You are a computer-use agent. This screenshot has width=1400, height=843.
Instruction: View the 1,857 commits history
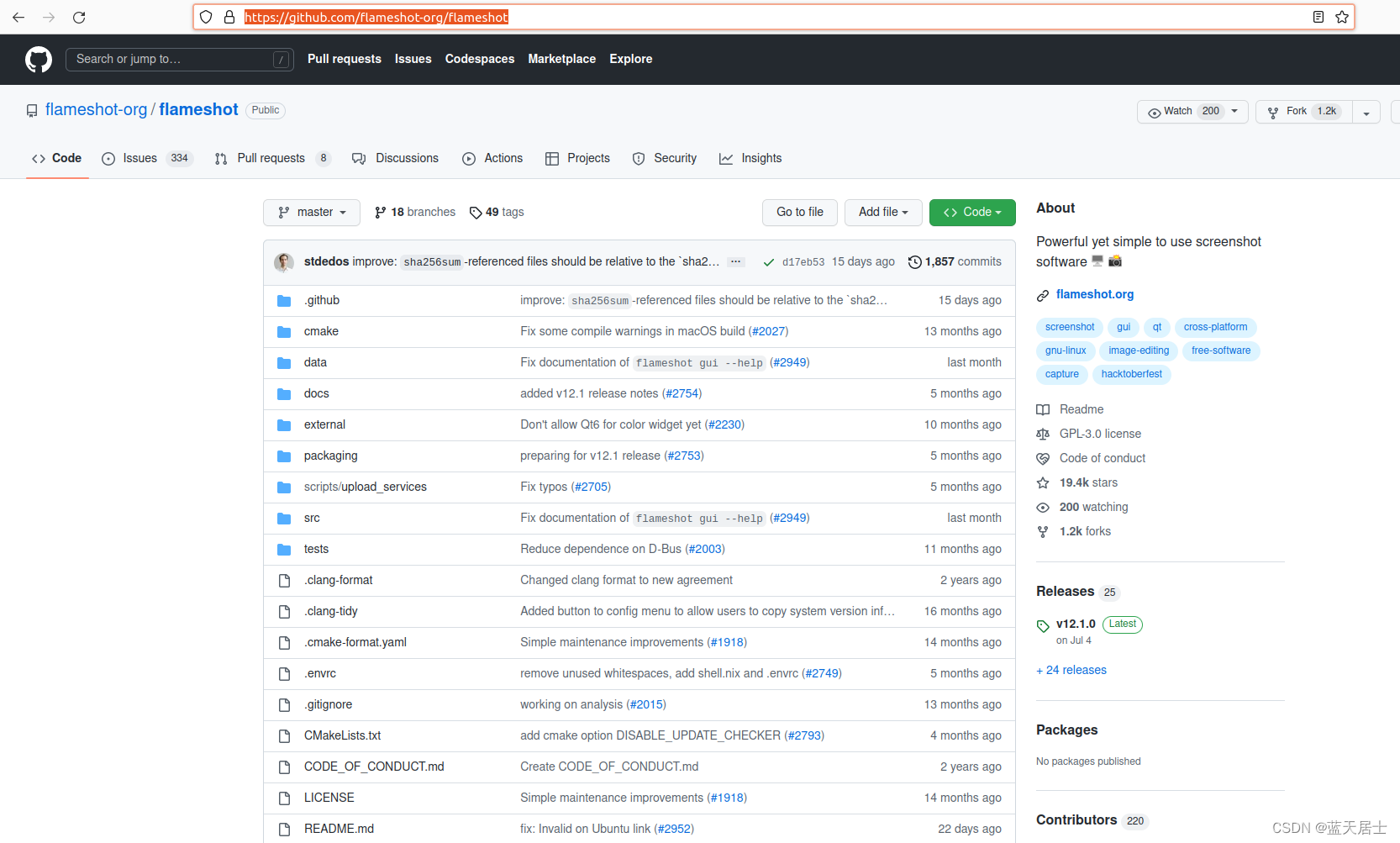coord(955,262)
